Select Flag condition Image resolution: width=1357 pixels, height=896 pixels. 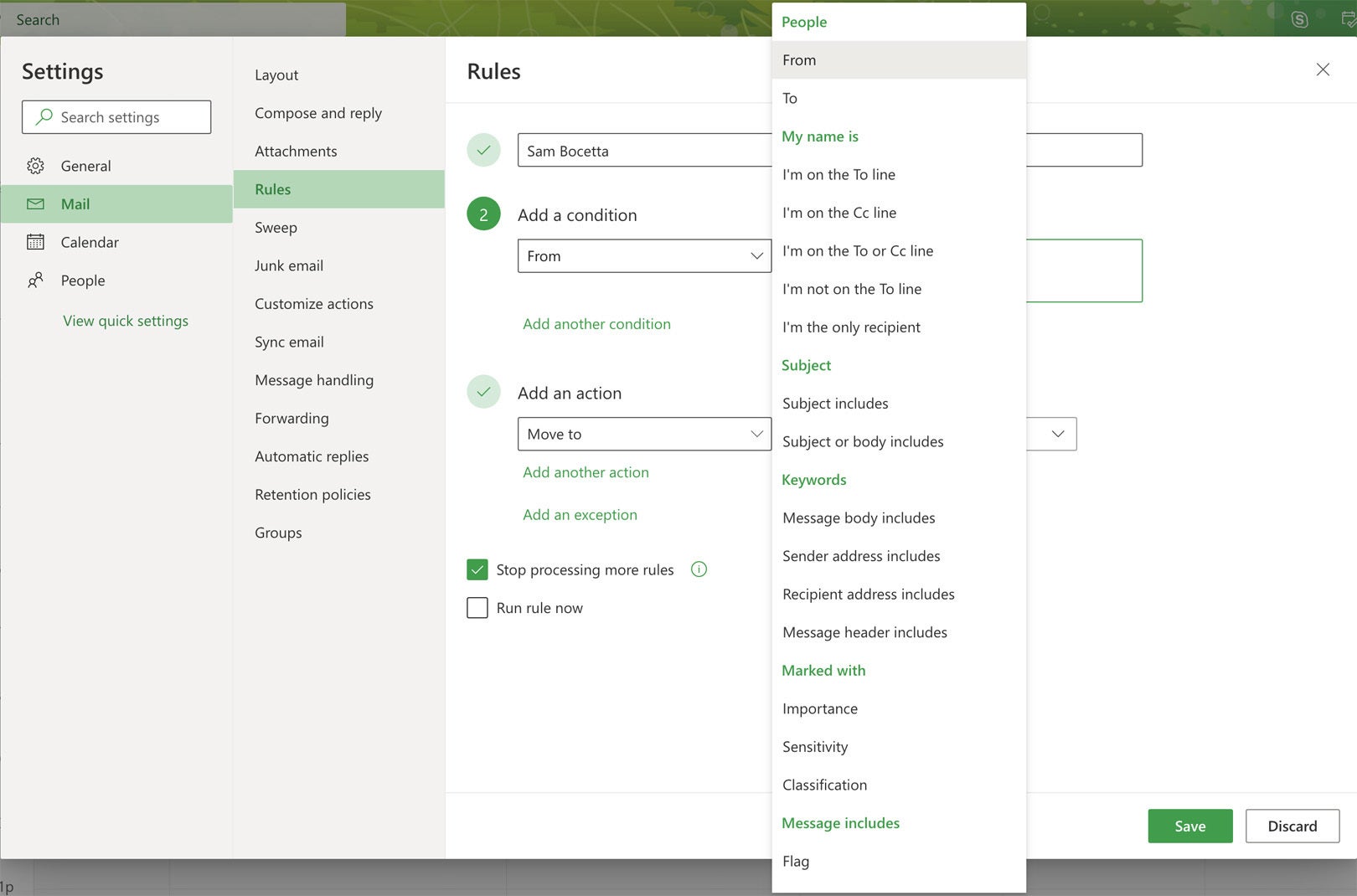[x=899, y=861]
